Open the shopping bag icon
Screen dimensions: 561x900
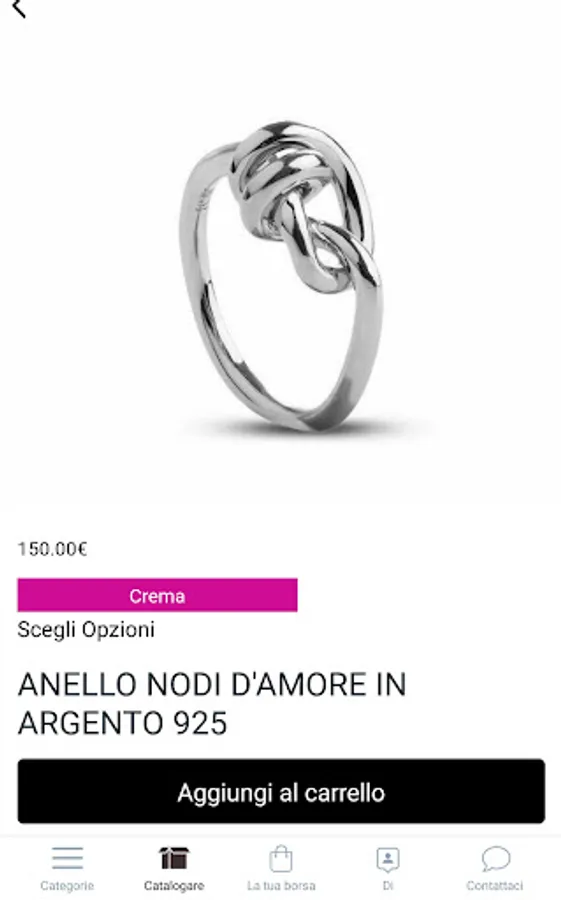coord(281,859)
